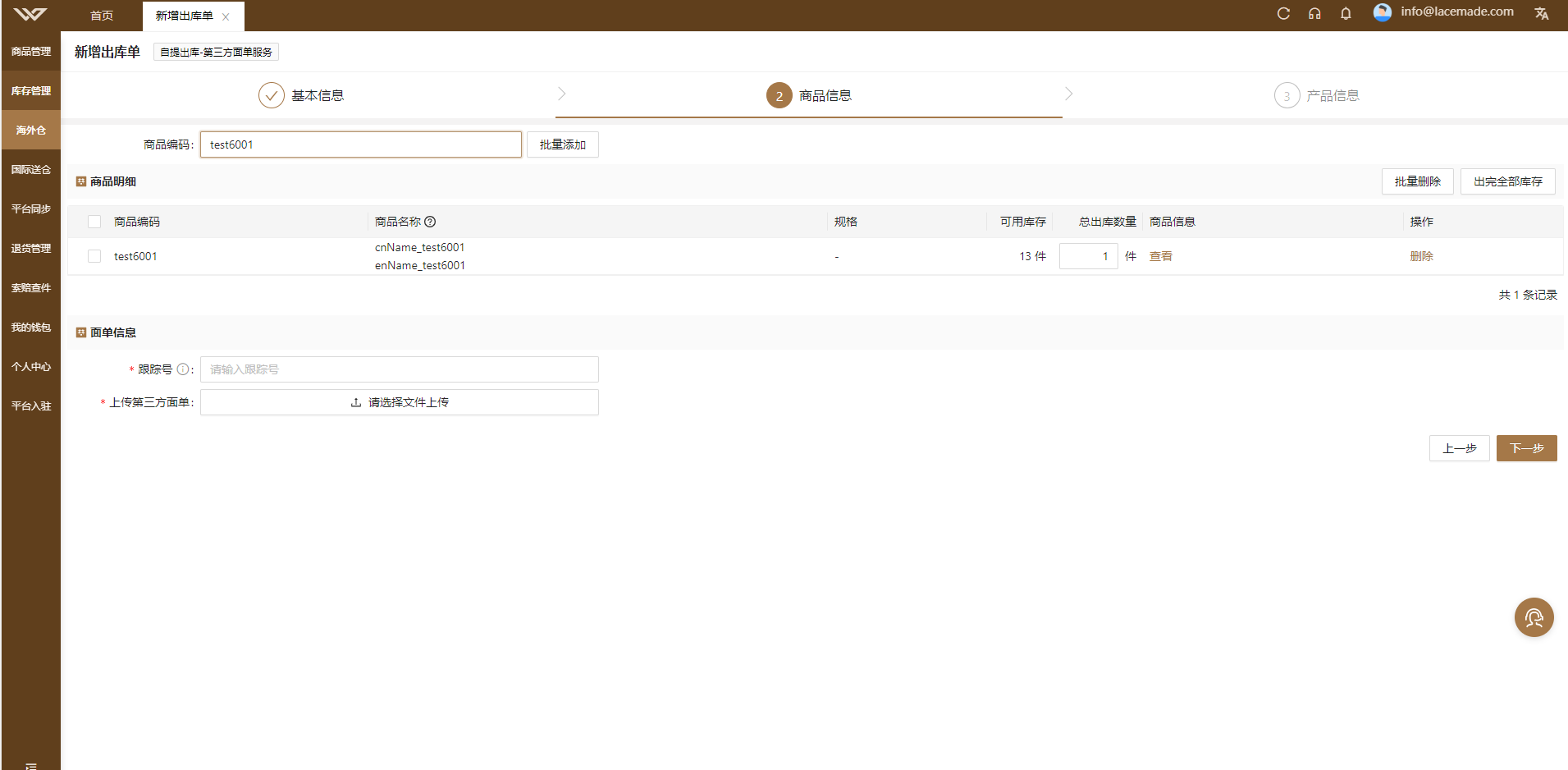Viewport: 1568px width, 770px height.
Task: Open 个人中心 in the sidebar
Action: click(31, 366)
